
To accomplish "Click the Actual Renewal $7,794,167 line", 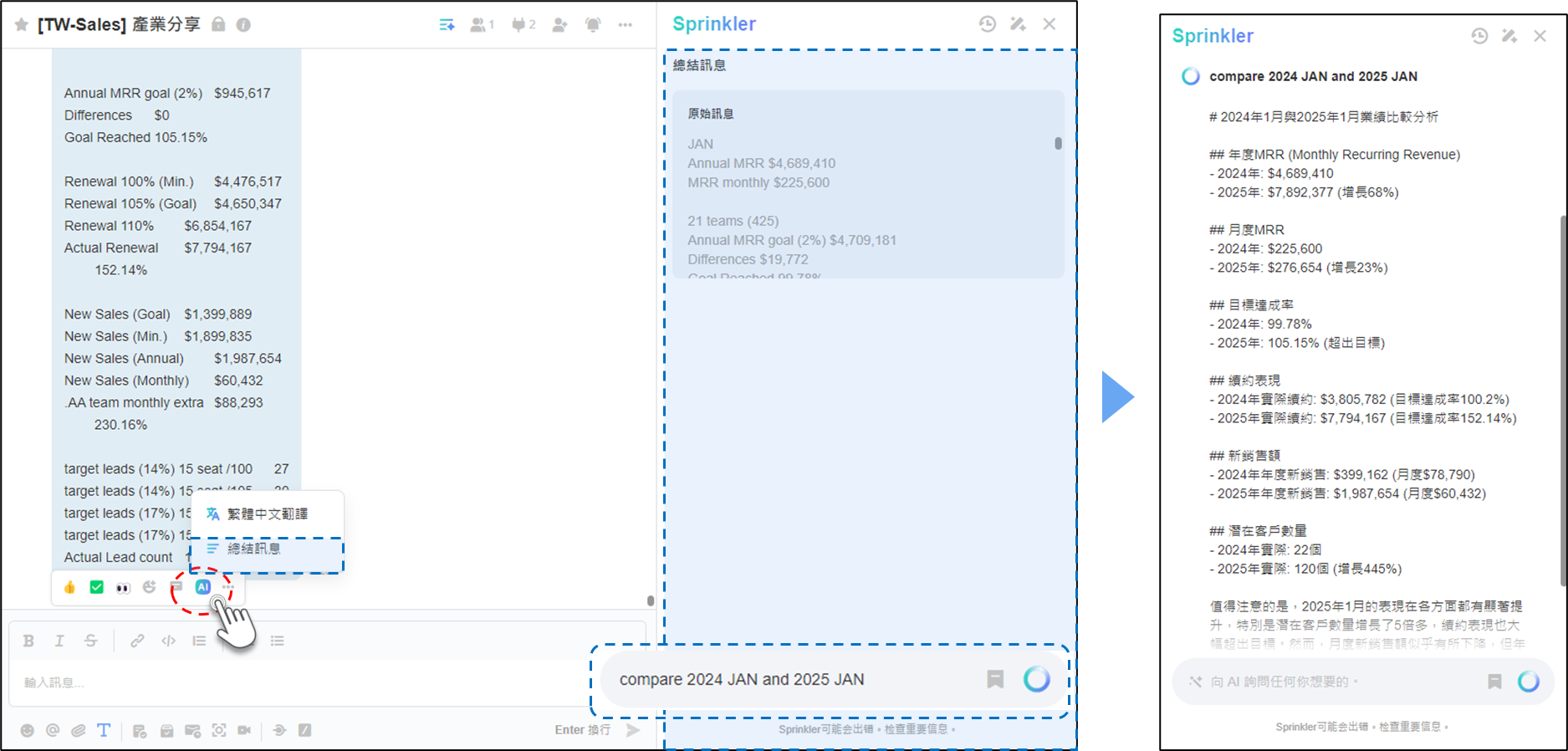I will click(158, 248).
